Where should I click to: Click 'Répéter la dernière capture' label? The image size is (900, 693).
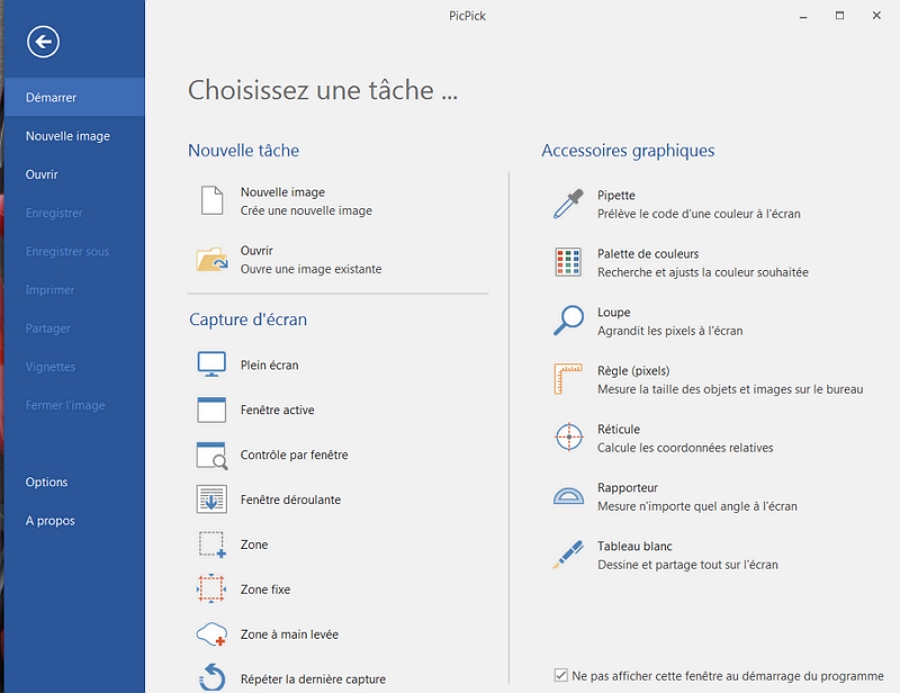[x=313, y=679]
